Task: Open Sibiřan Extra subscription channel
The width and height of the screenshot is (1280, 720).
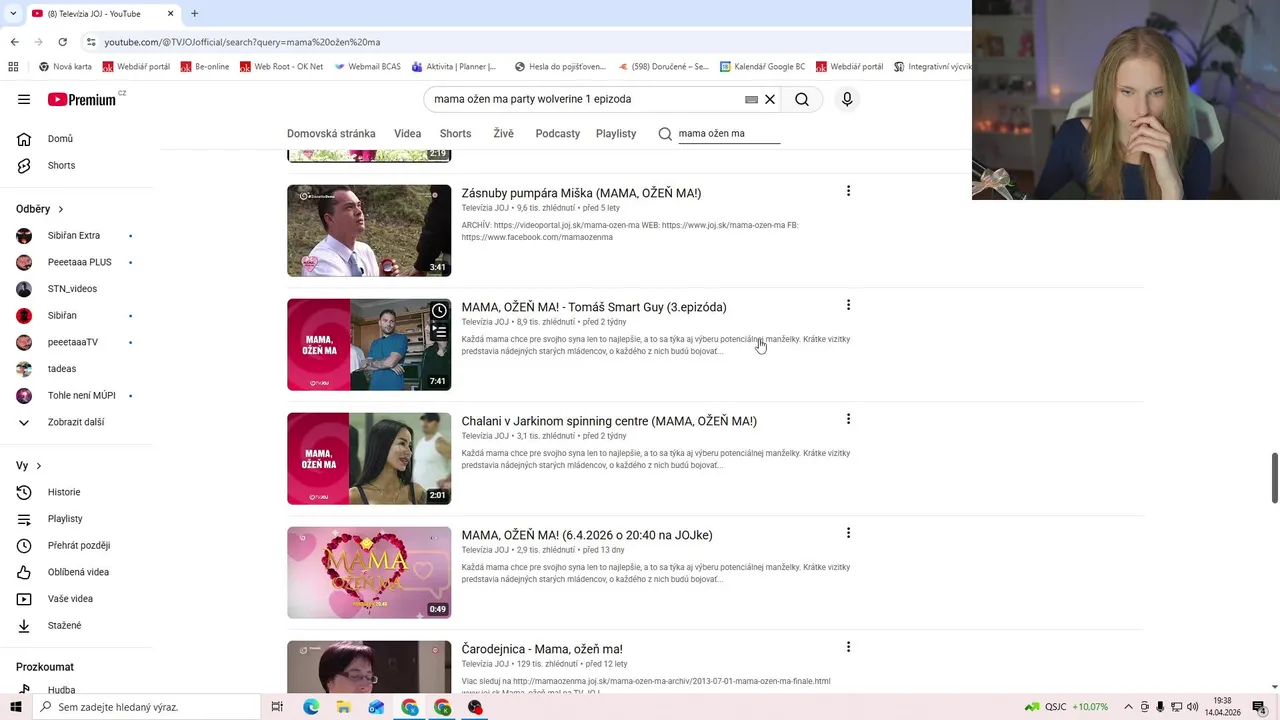Action: [76, 236]
